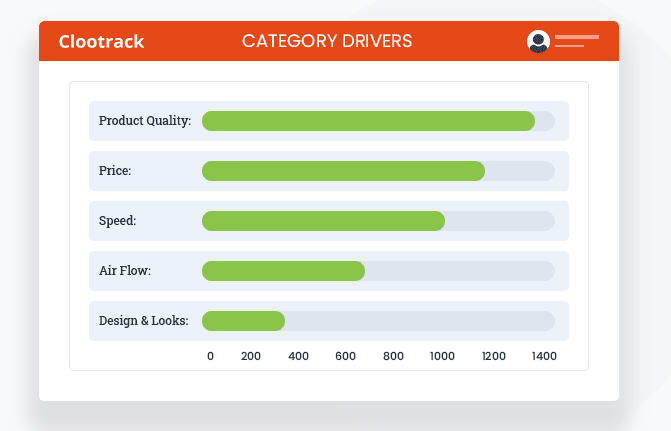Click the 1400 axis value
This screenshot has height=431, width=671.
544,356
